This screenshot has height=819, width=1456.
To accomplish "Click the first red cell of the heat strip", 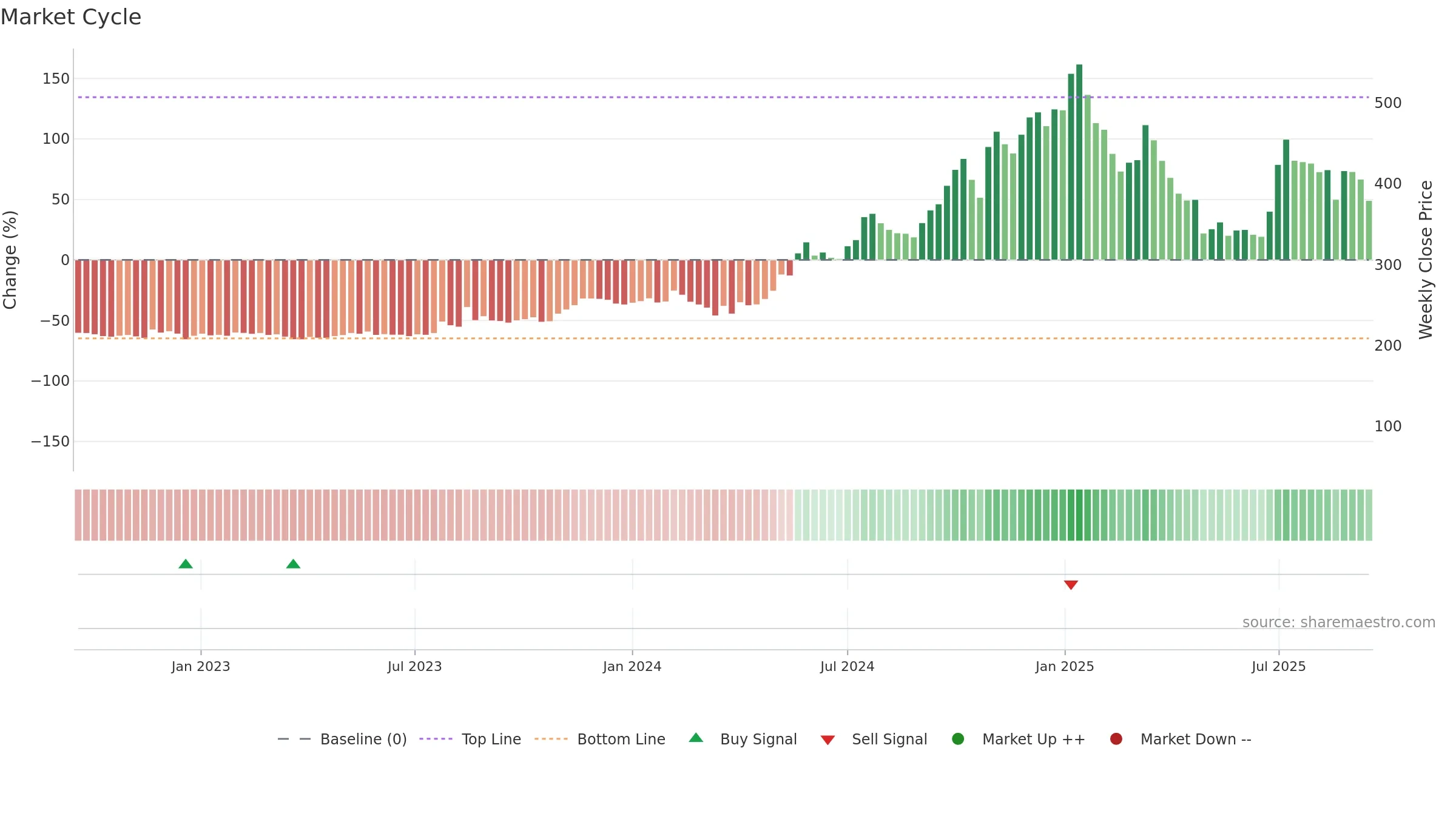I will [x=78, y=515].
